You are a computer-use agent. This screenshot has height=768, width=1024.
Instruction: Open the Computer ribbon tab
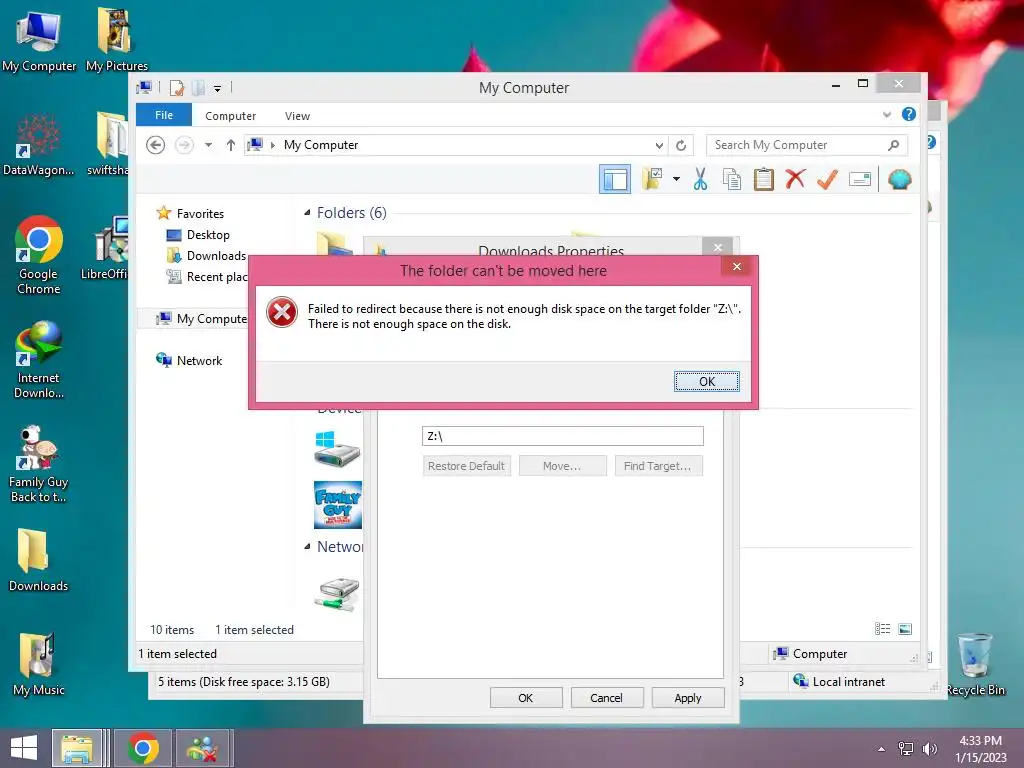(x=231, y=116)
